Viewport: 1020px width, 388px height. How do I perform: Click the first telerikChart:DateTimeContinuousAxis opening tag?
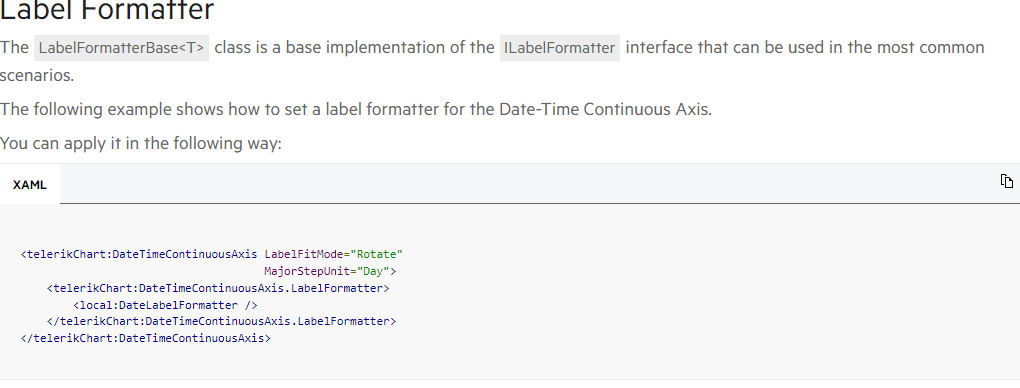click(x=139, y=254)
